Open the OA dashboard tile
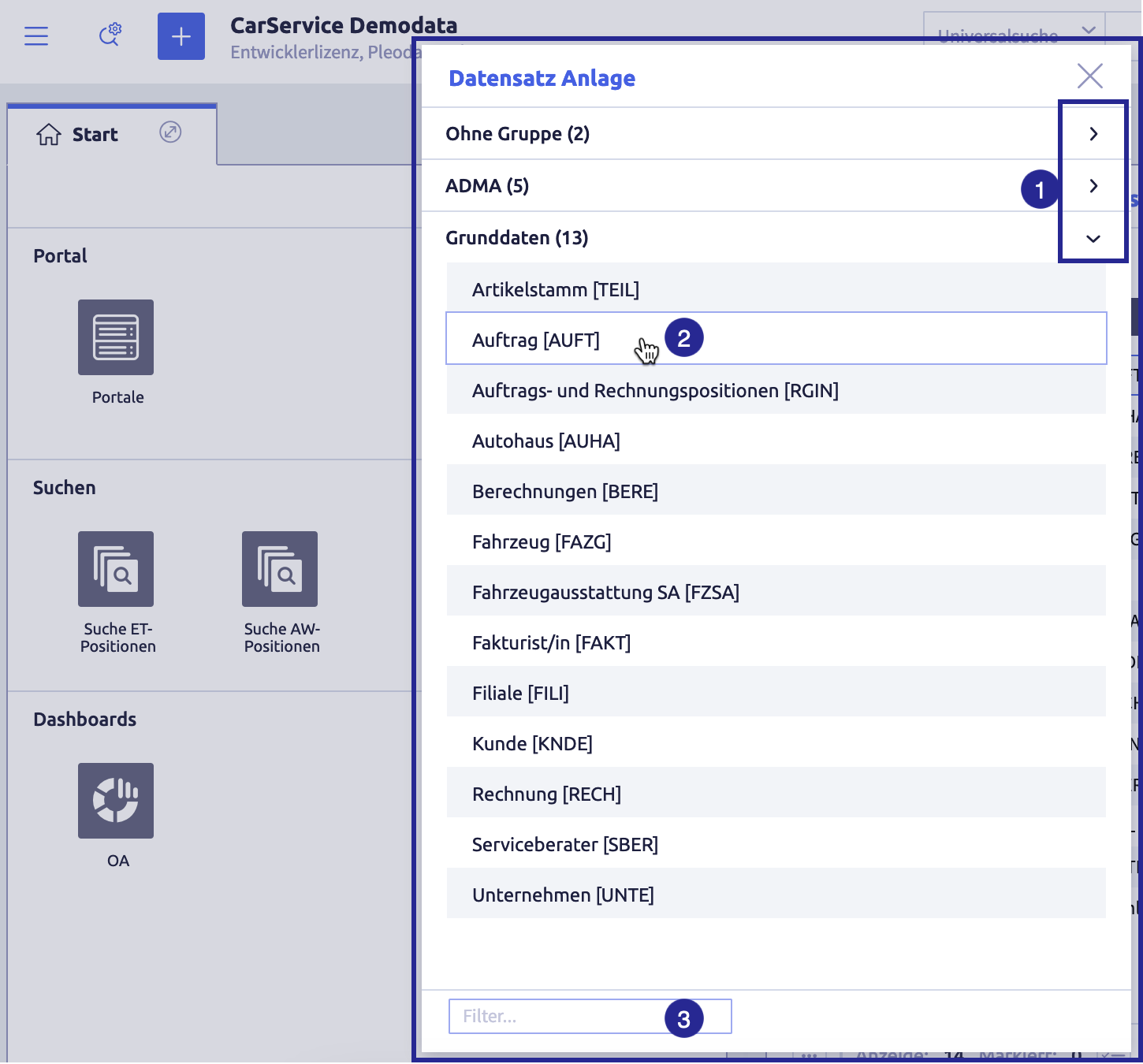 click(x=116, y=801)
